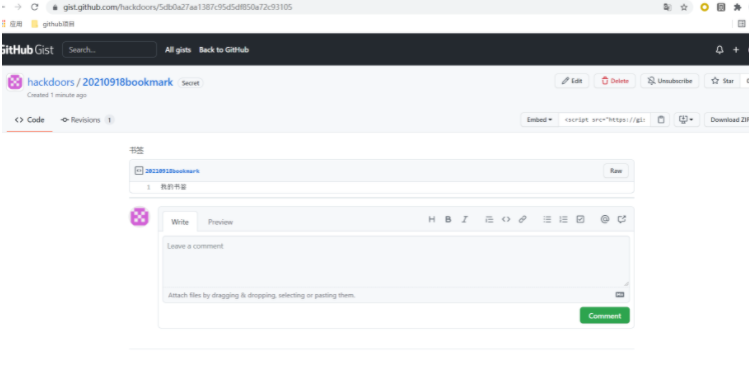This screenshot has width=749, height=366.
Task: Click the Secret label badge
Action: coord(190,83)
